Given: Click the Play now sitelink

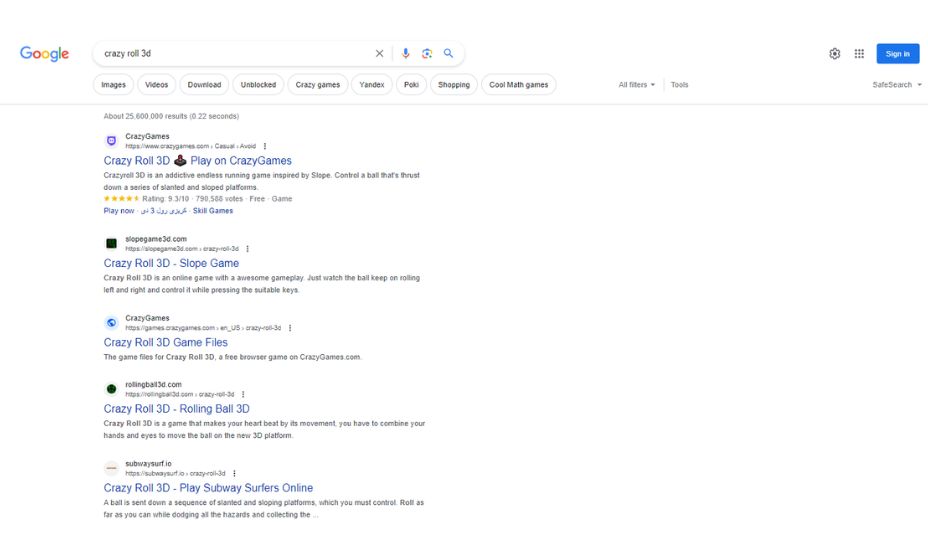Looking at the screenshot, I should point(119,211).
